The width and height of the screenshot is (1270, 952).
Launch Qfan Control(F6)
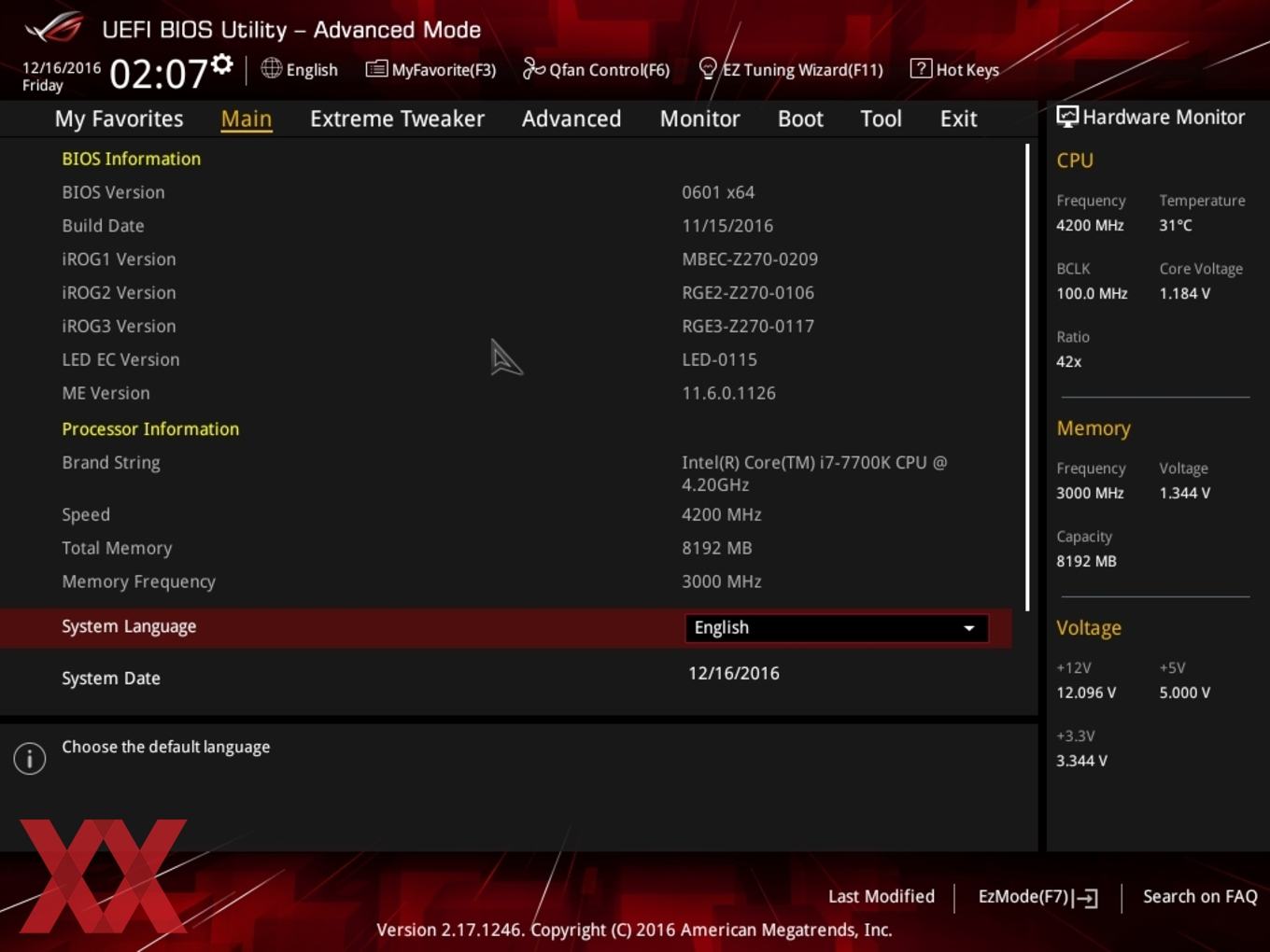pos(597,69)
